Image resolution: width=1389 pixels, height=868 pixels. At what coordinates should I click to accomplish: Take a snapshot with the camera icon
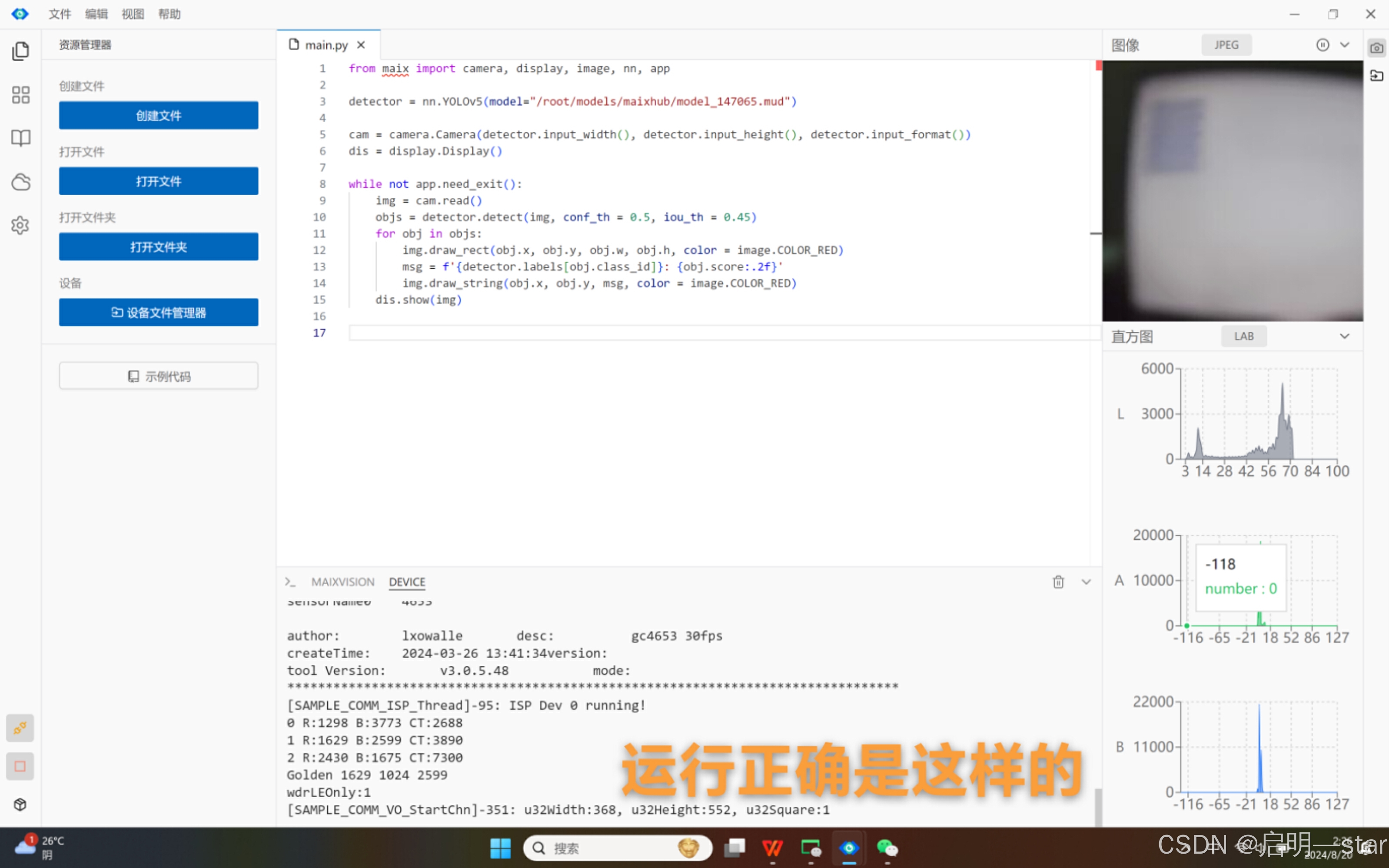coord(1376,48)
